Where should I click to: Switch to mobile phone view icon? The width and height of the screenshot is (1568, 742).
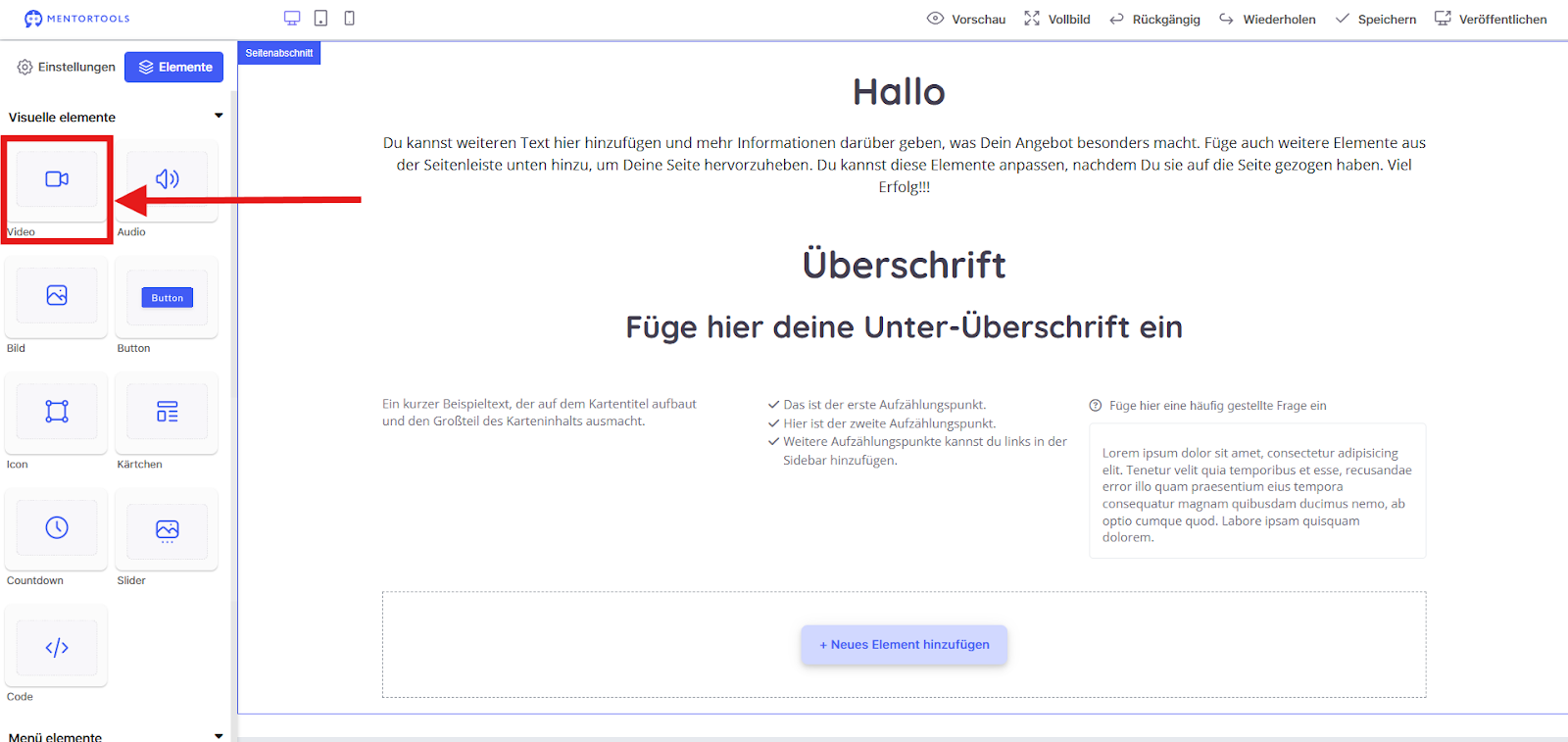[x=349, y=19]
